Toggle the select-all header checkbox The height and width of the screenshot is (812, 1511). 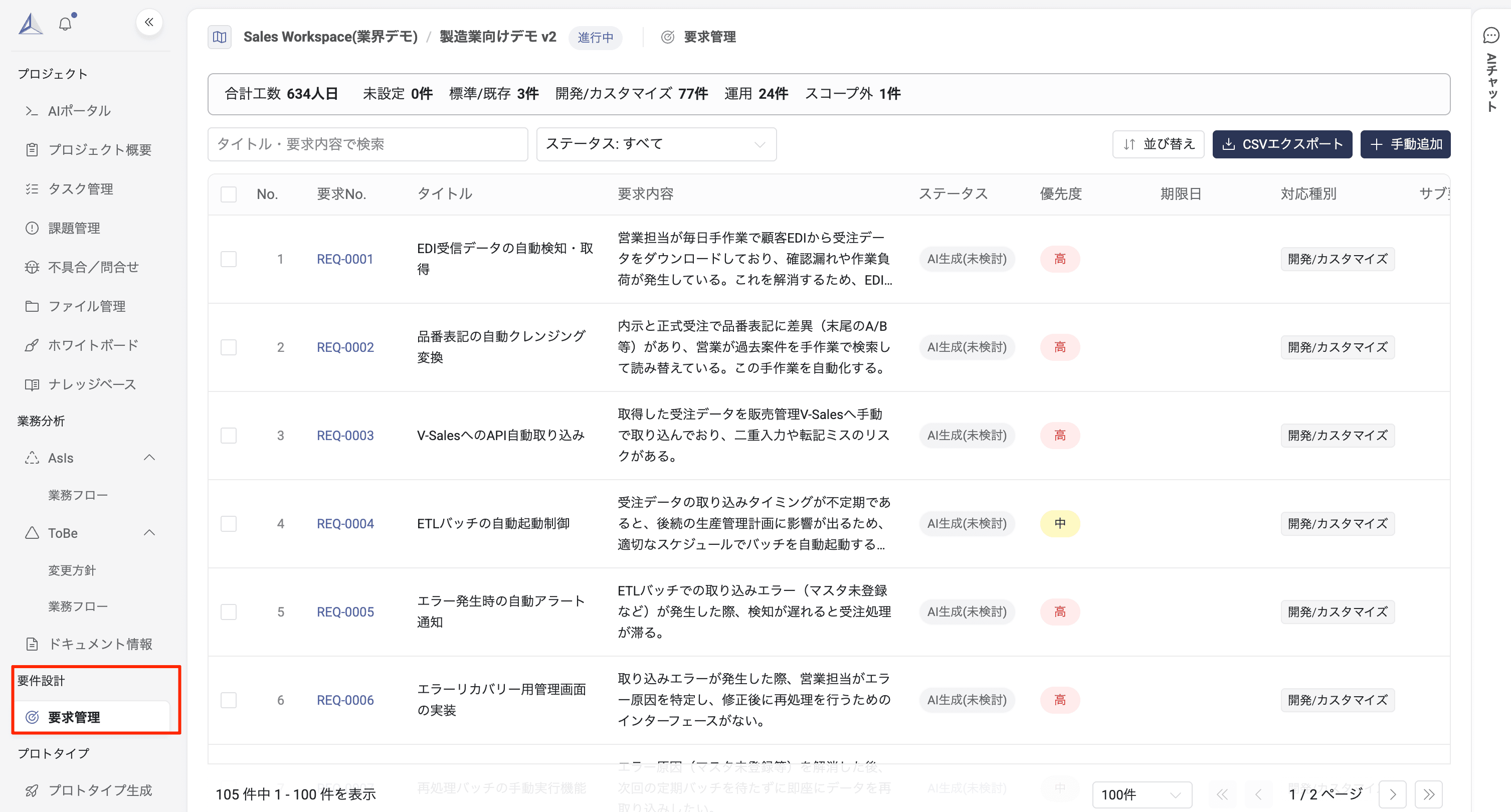pyautogui.click(x=228, y=194)
